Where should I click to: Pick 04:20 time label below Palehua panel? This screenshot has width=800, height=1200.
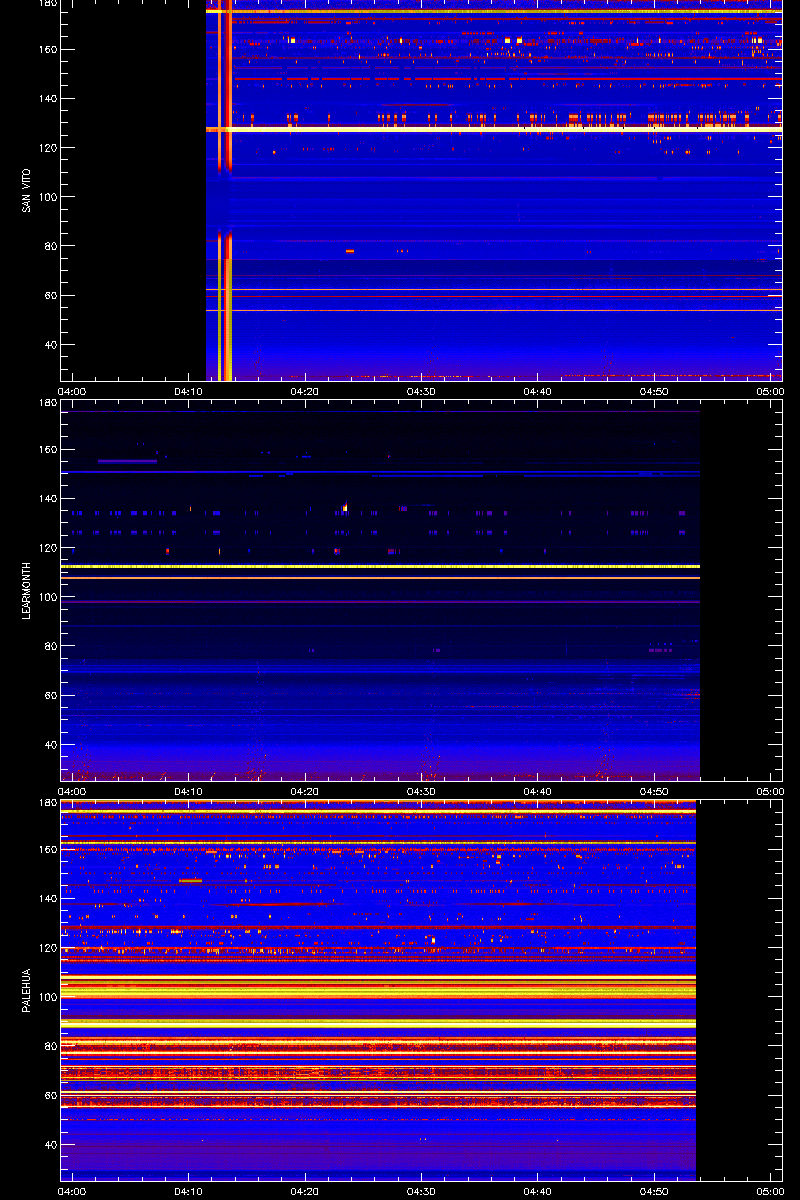(306, 1191)
